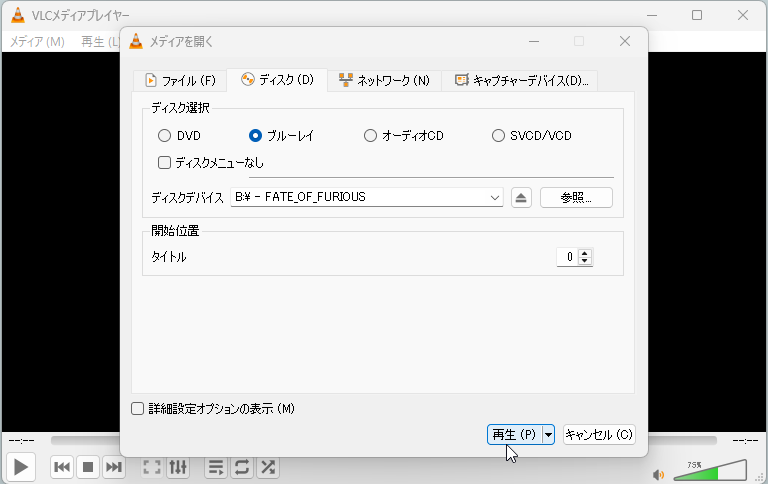
Task: Click the remaining time label at right
Action: [745, 440]
